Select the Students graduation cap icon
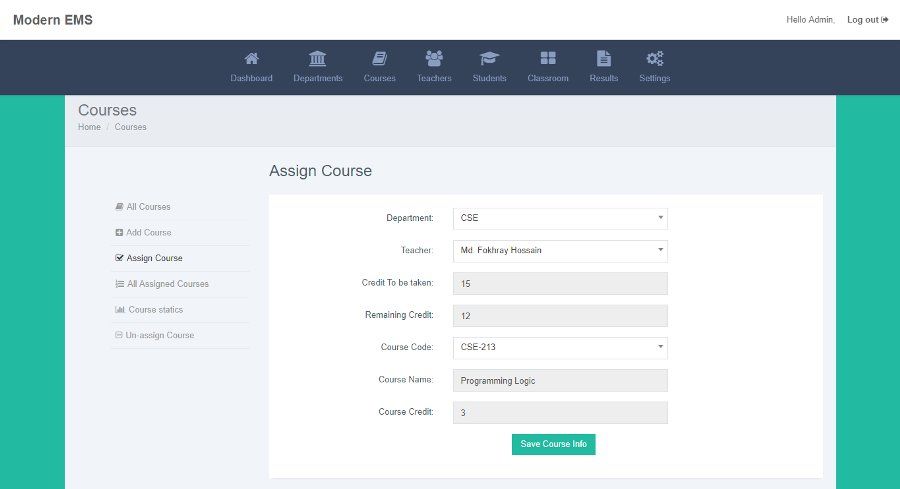 tap(489, 58)
